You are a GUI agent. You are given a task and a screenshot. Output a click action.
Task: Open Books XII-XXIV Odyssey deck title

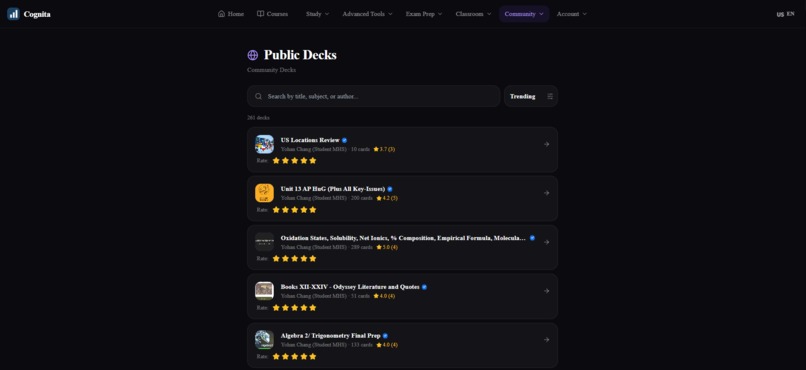click(350, 287)
